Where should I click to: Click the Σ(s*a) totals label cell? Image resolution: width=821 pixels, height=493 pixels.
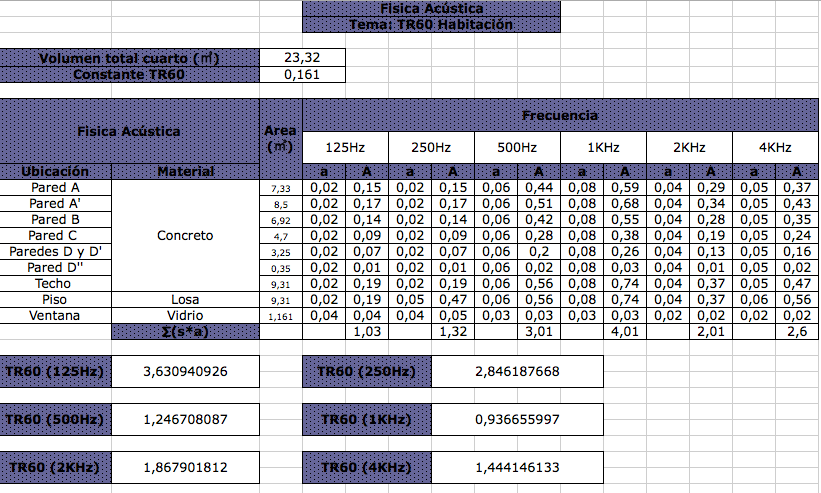pyautogui.click(x=185, y=331)
